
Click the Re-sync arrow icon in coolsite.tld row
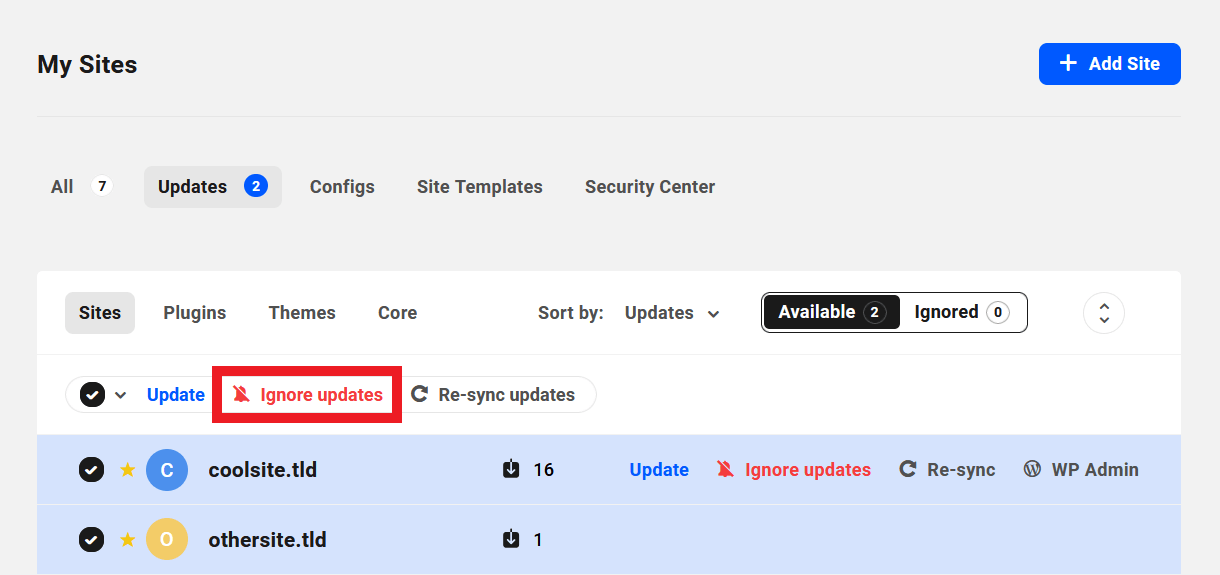click(x=908, y=469)
